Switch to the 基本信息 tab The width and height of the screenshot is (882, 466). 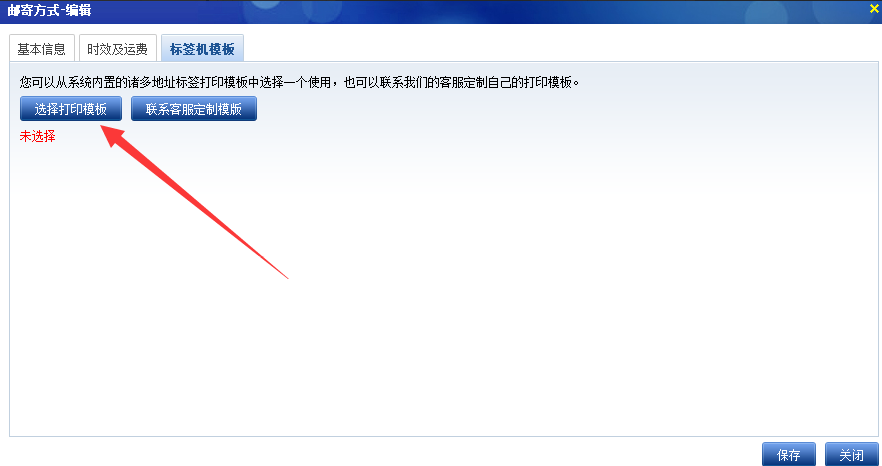coord(42,49)
